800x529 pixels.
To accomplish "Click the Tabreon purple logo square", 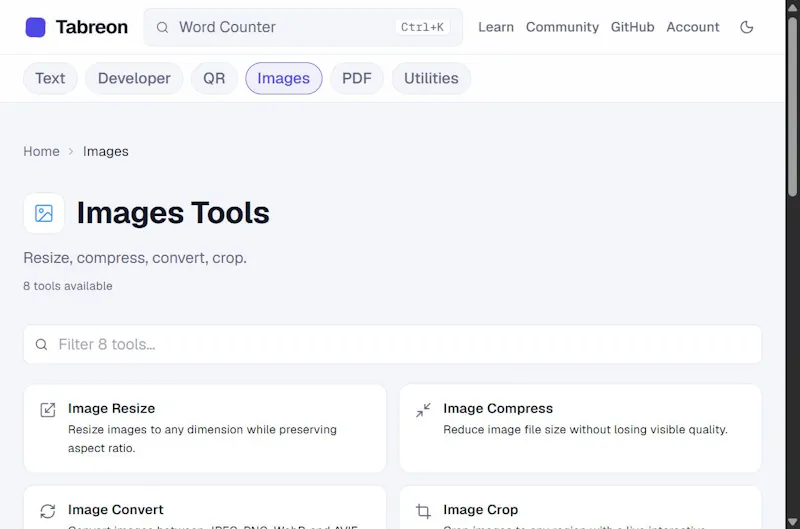I will 35,27.
